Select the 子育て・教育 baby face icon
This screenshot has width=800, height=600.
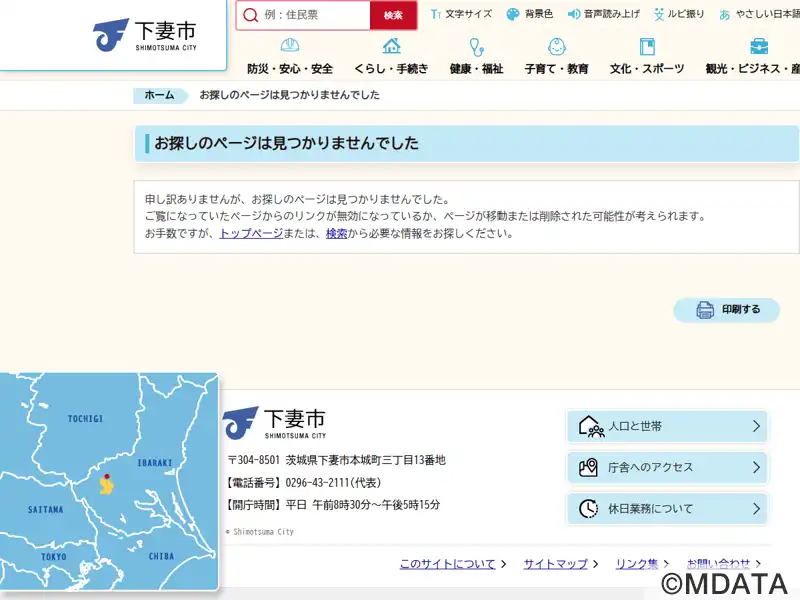click(x=557, y=46)
